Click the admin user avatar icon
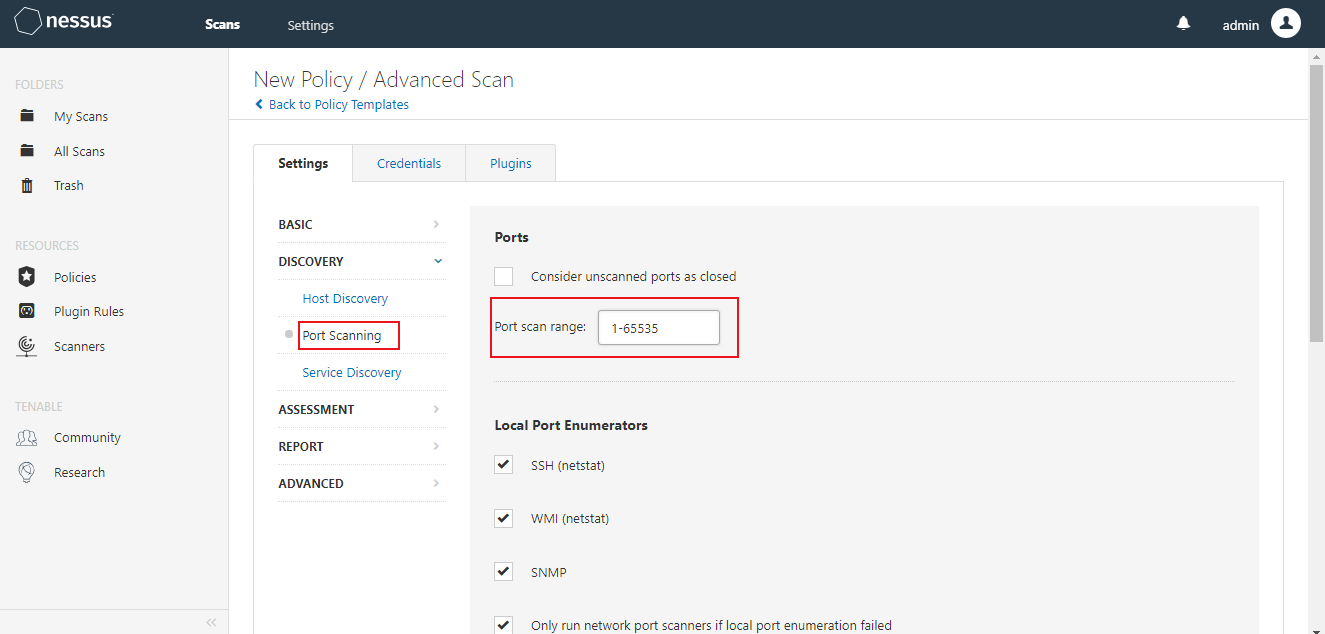This screenshot has width=1325, height=634. [1285, 24]
